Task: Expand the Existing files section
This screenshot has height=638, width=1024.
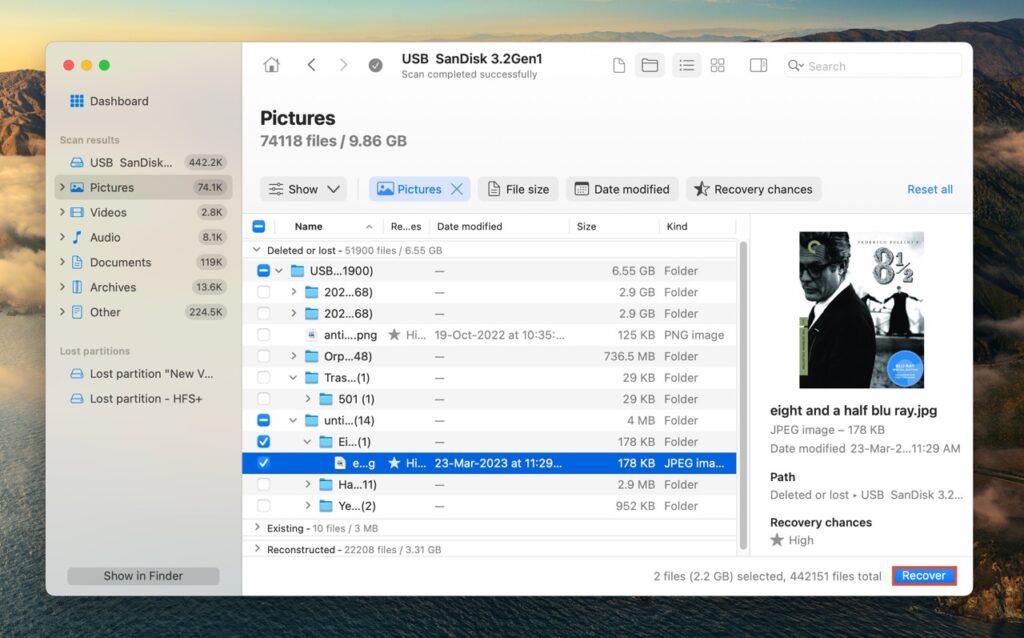Action: pyautogui.click(x=257, y=528)
